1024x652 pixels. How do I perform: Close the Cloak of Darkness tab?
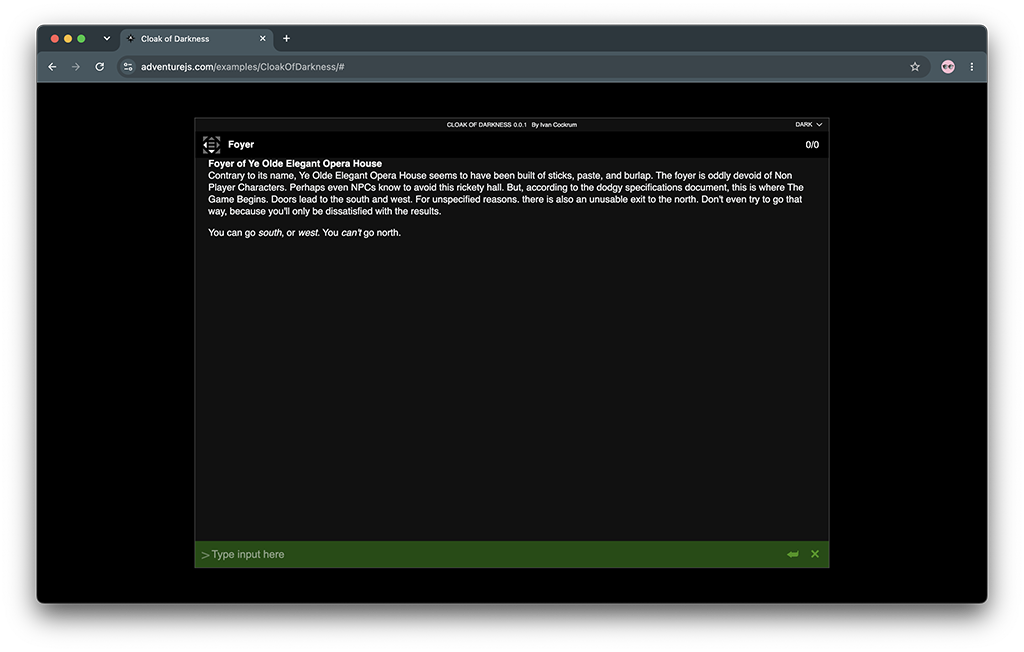point(263,39)
